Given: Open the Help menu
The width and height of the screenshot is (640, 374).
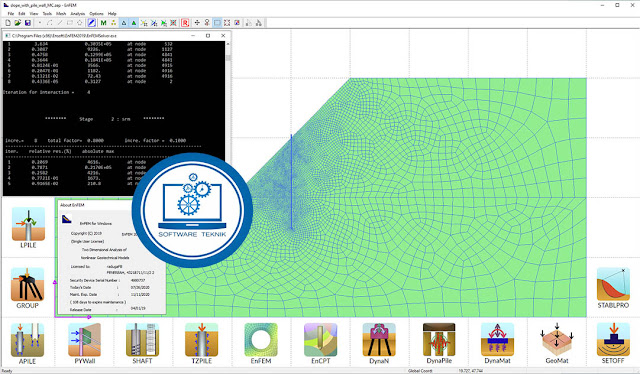Looking at the screenshot, I should [112, 13].
